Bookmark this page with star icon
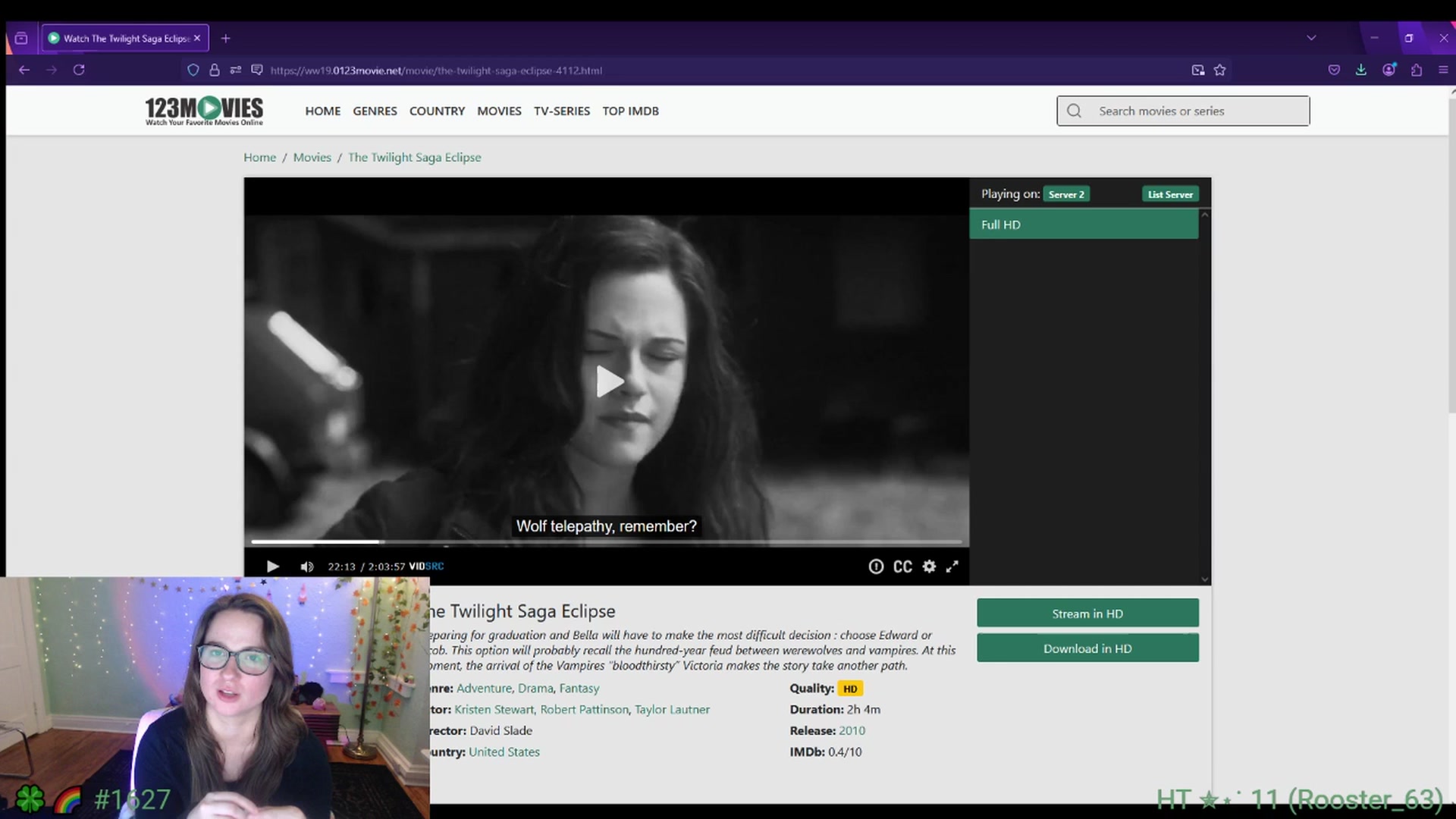 (x=1219, y=71)
